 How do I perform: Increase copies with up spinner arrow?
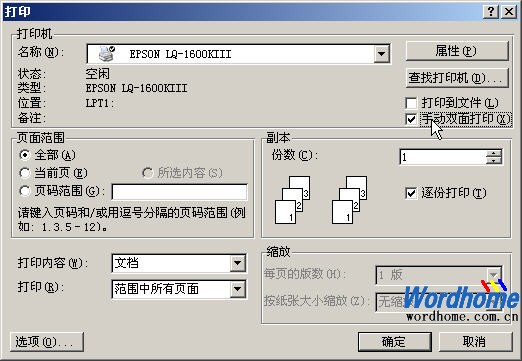click(494, 153)
